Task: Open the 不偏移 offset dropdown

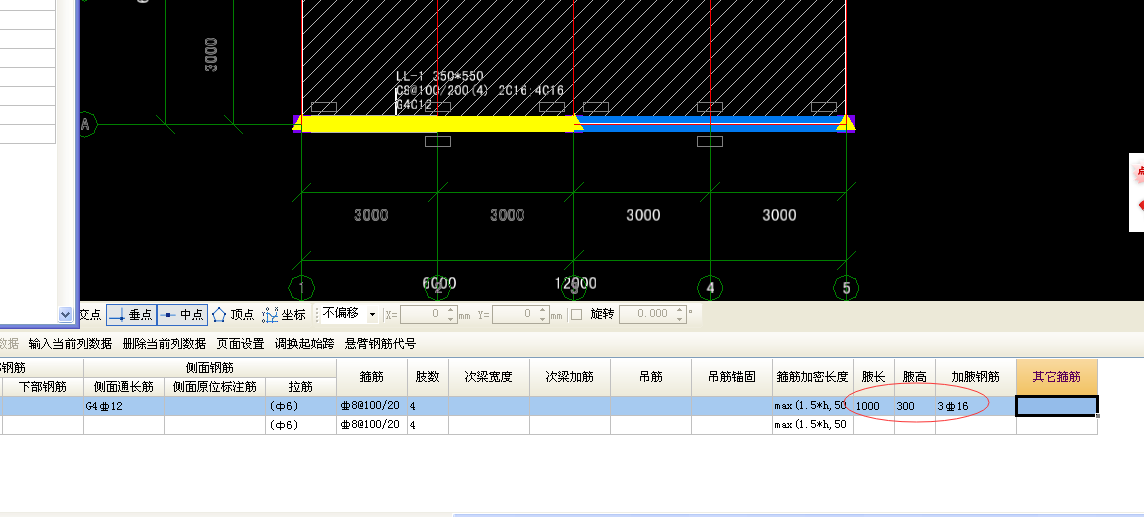Action: pyautogui.click(x=372, y=314)
